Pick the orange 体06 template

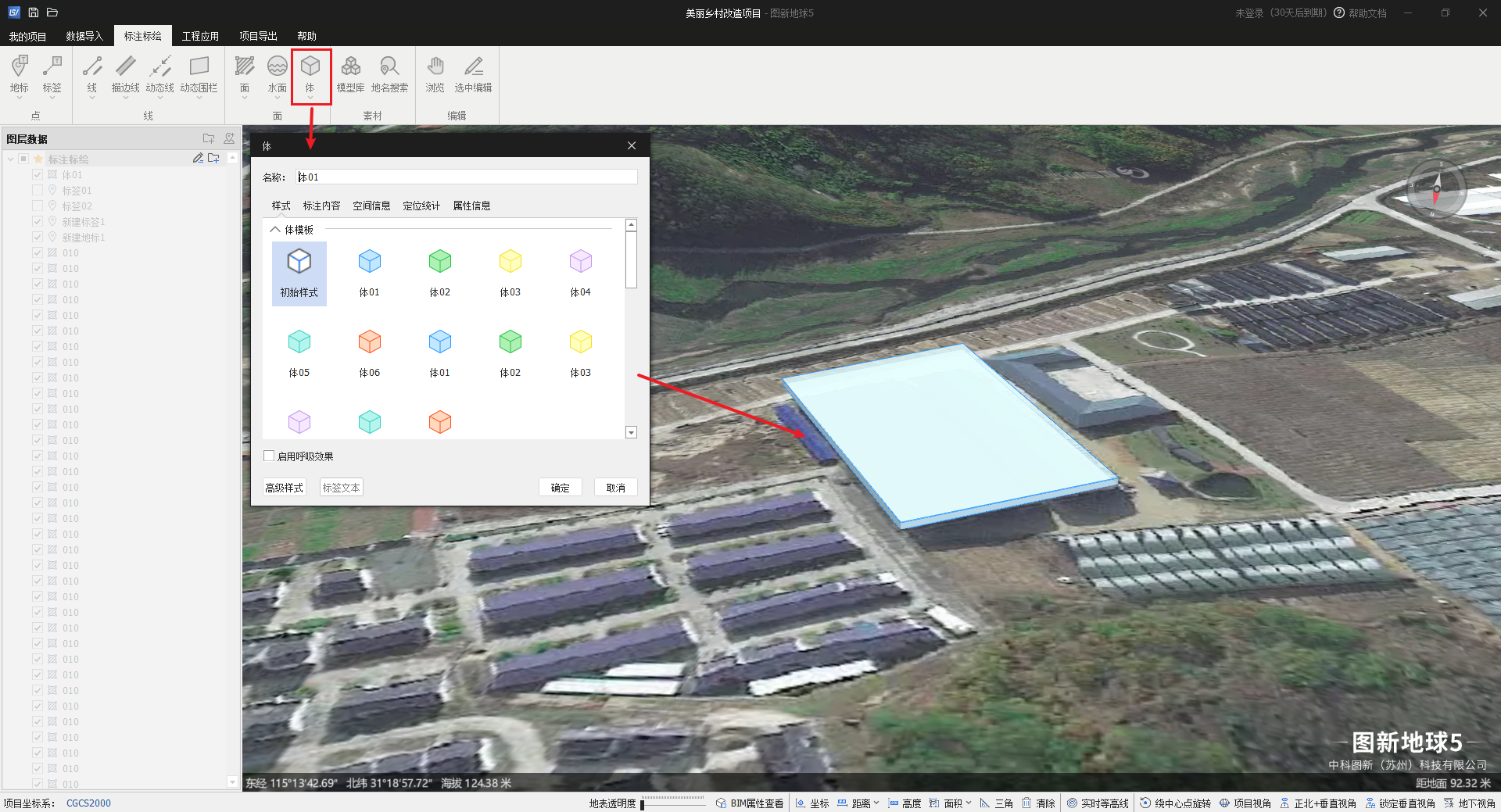tap(370, 349)
